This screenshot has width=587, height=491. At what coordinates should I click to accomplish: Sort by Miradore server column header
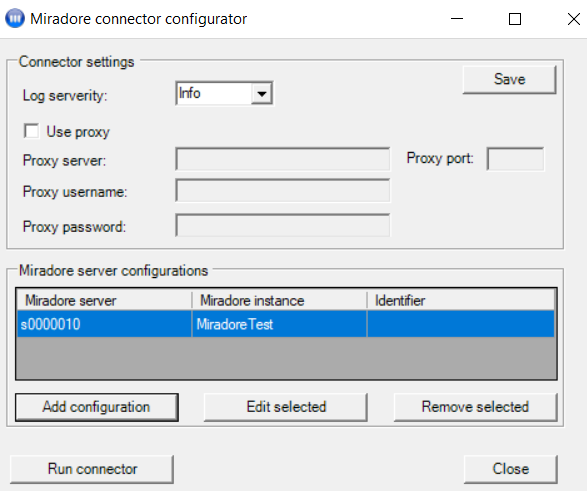coord(104,301)
